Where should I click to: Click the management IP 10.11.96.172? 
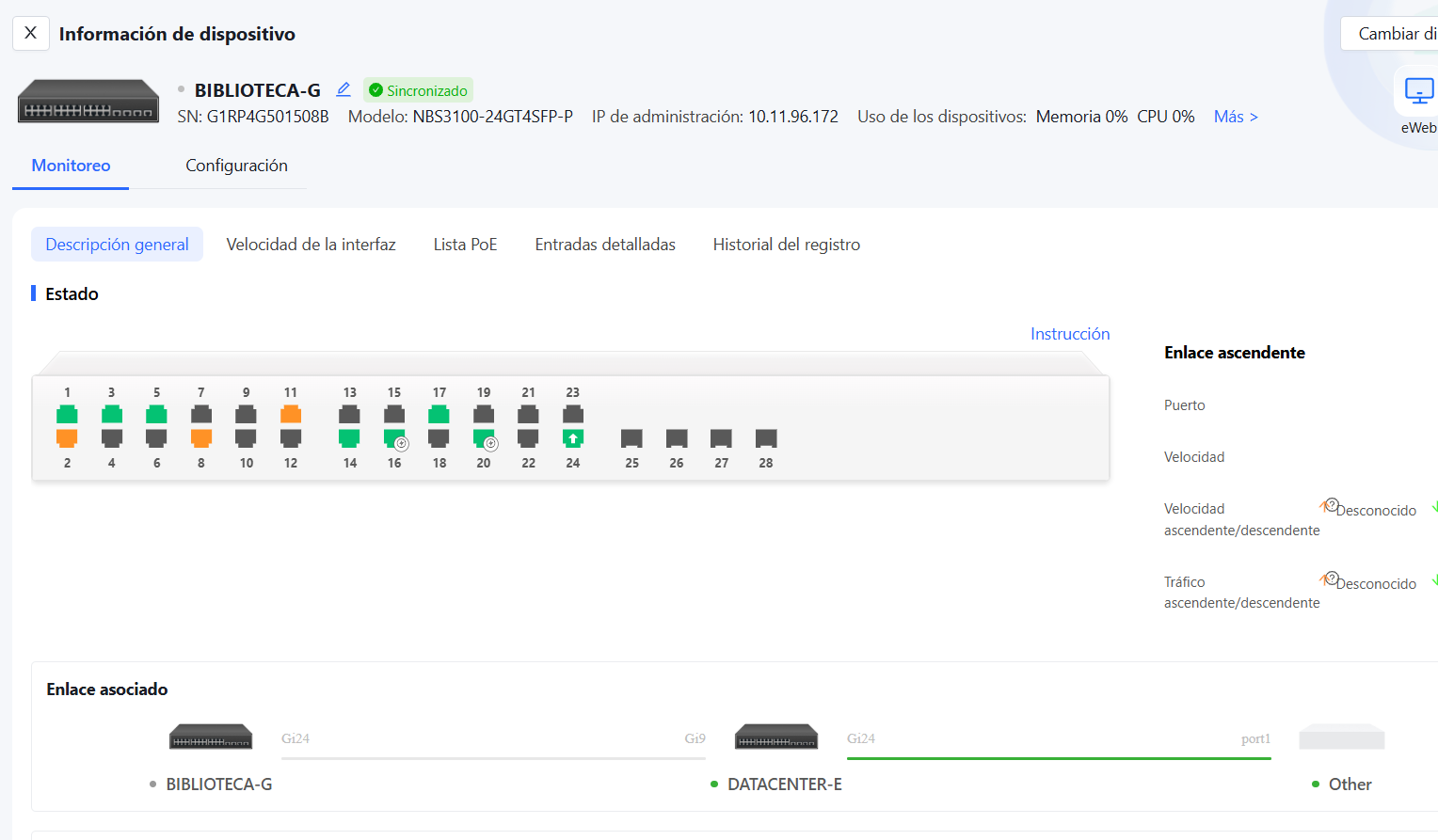(x=793, y=117)
